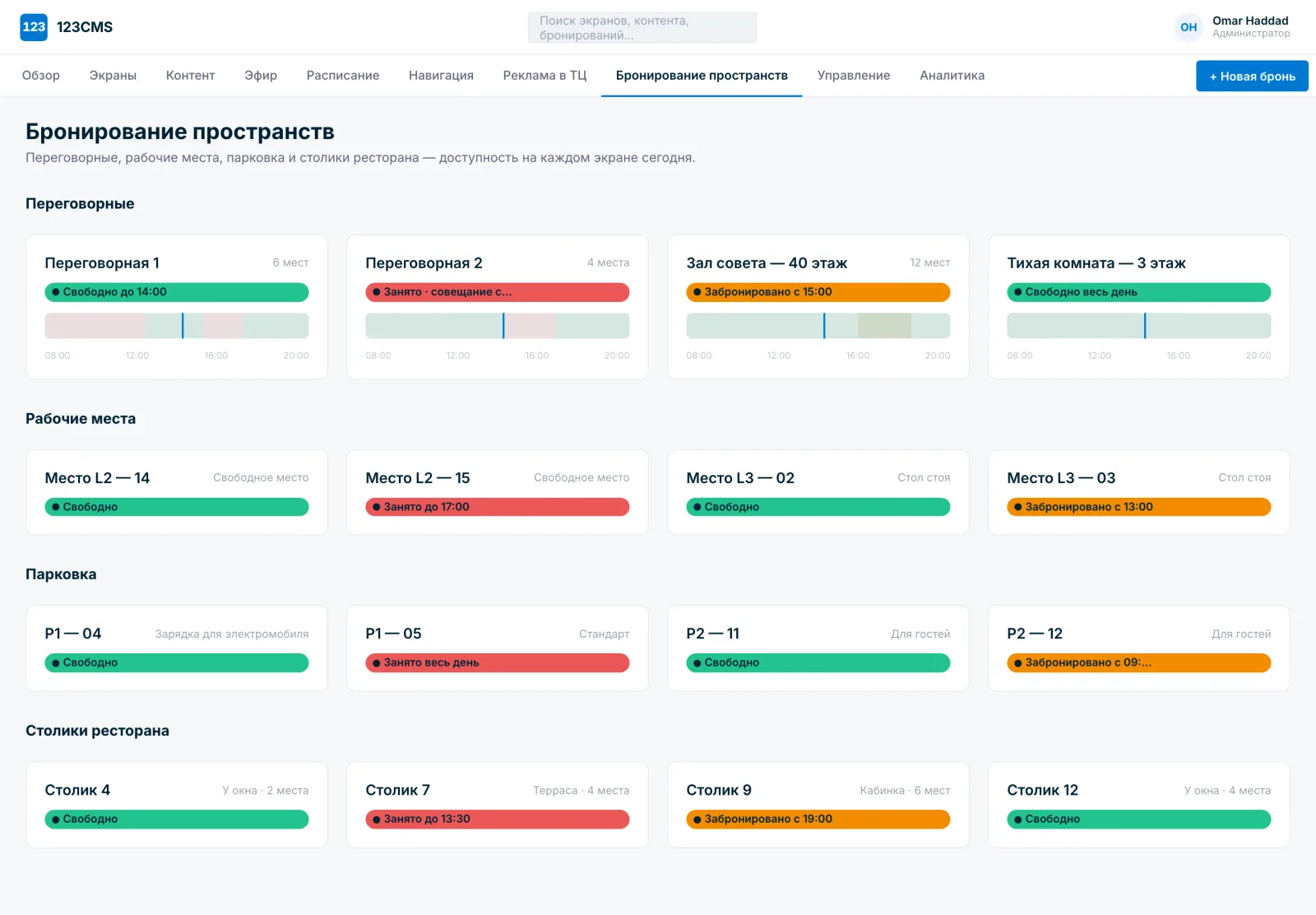Select the Столик 12 Свободно badge
This screenshot has height=915, width=1316.
point(1139,820)
